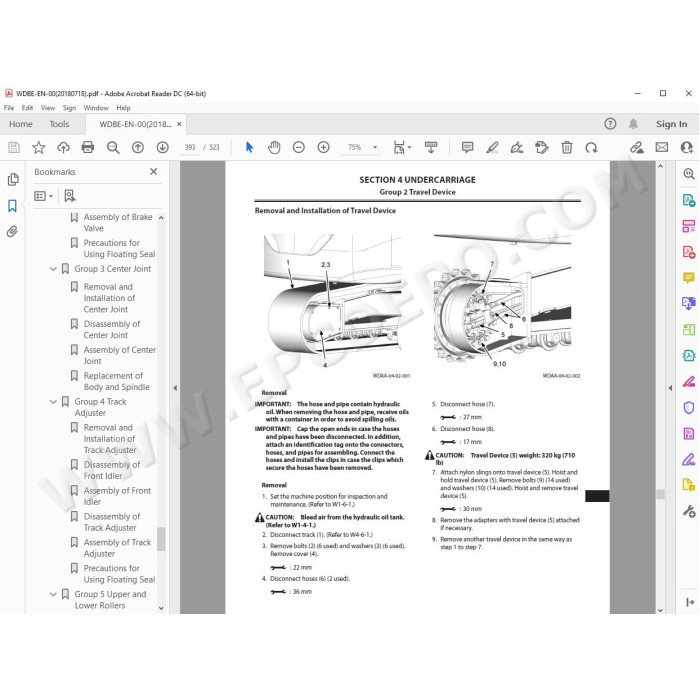
Task: Open the Window menu
Action: pyautogui.click(x=96, y=108)
